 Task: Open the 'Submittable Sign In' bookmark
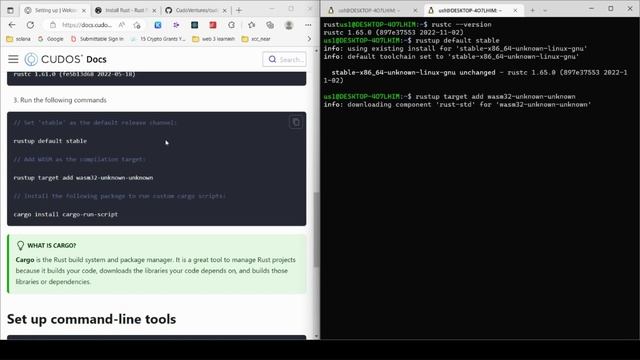pos(97,39)
